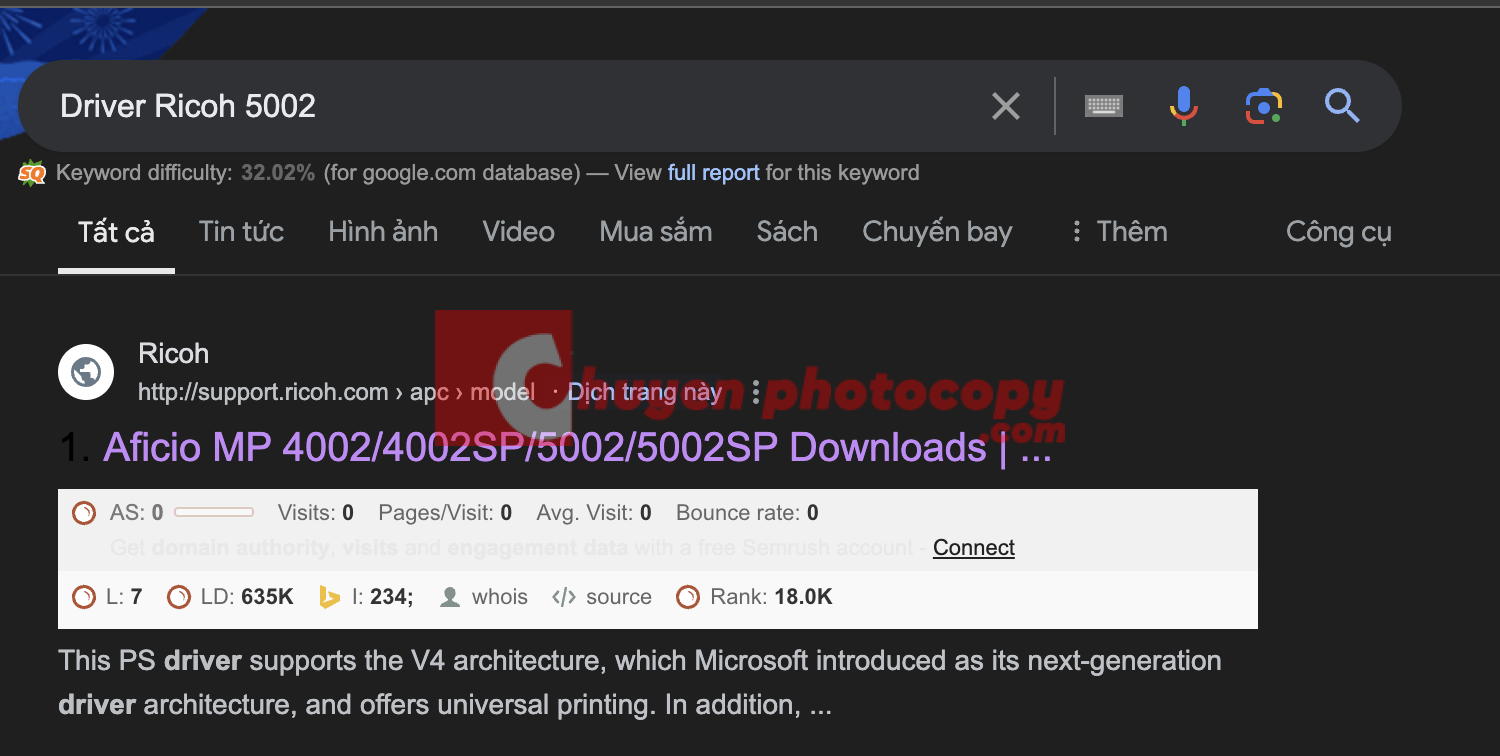The width and height of the screenshot is (1500, 756).
Task: Switch to the Hình ảnh tab
Action: [x=383, y=232]
